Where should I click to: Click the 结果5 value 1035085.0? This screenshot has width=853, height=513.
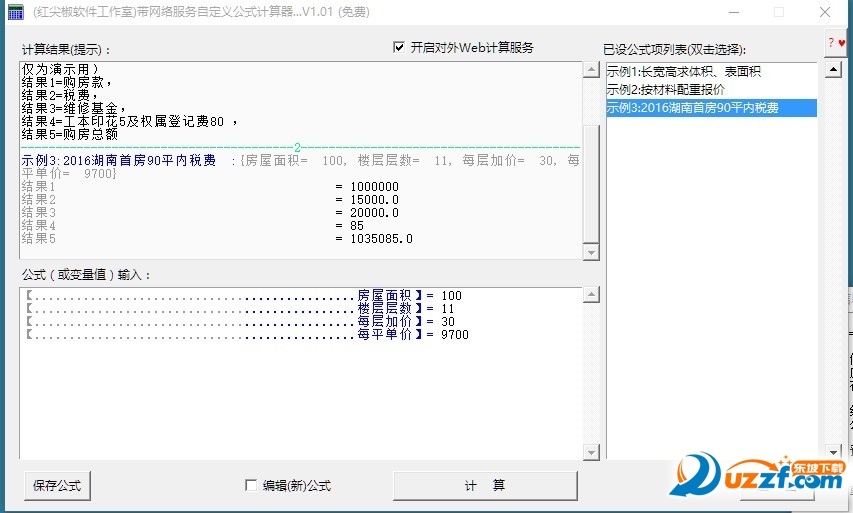tap(381, 239)
